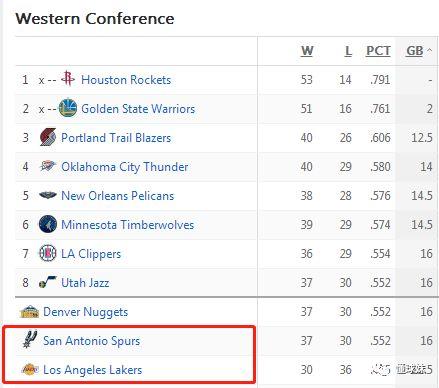The width and height of the screenshot is (439, 388).
Task: Click the San Antonio Spurs logo
Action: [29, 339]
